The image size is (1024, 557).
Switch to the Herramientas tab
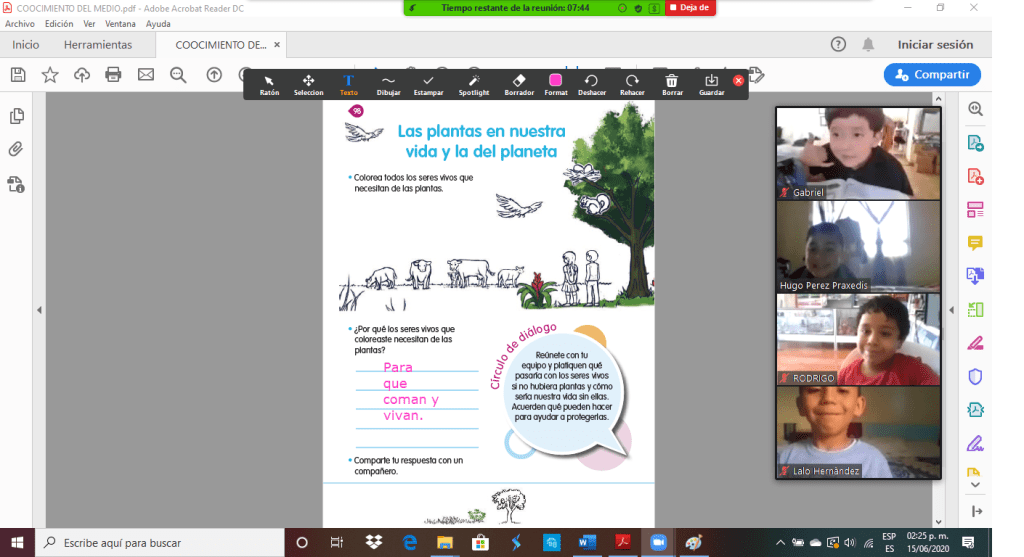pos(98,45)
